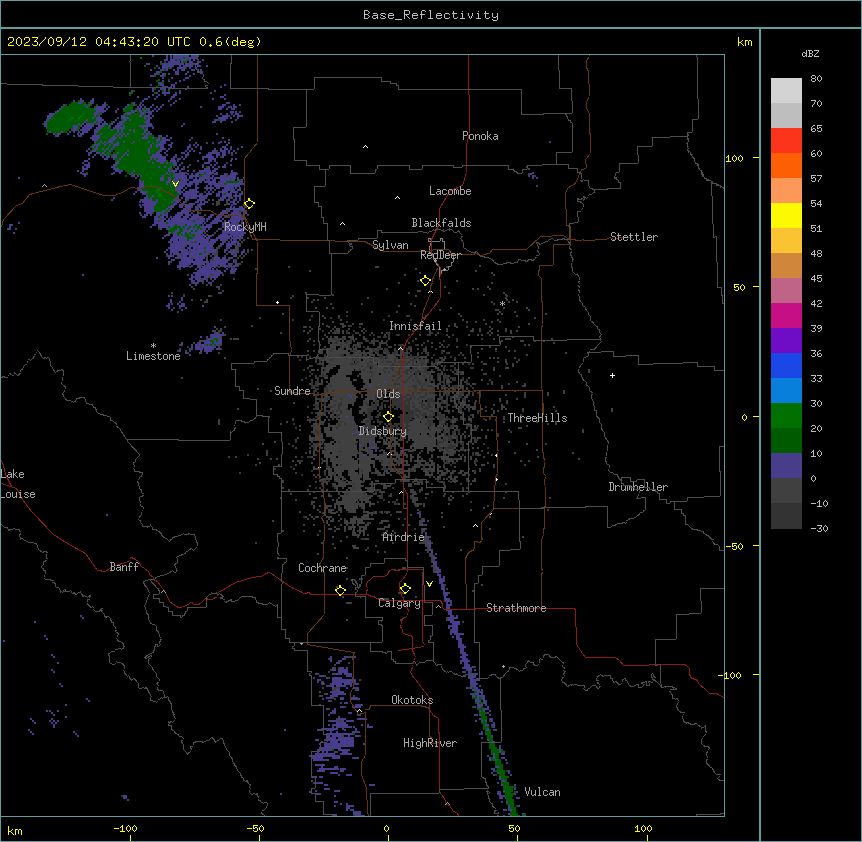
Task: Click the HighRiver label
Action: [x=430, y=743]
